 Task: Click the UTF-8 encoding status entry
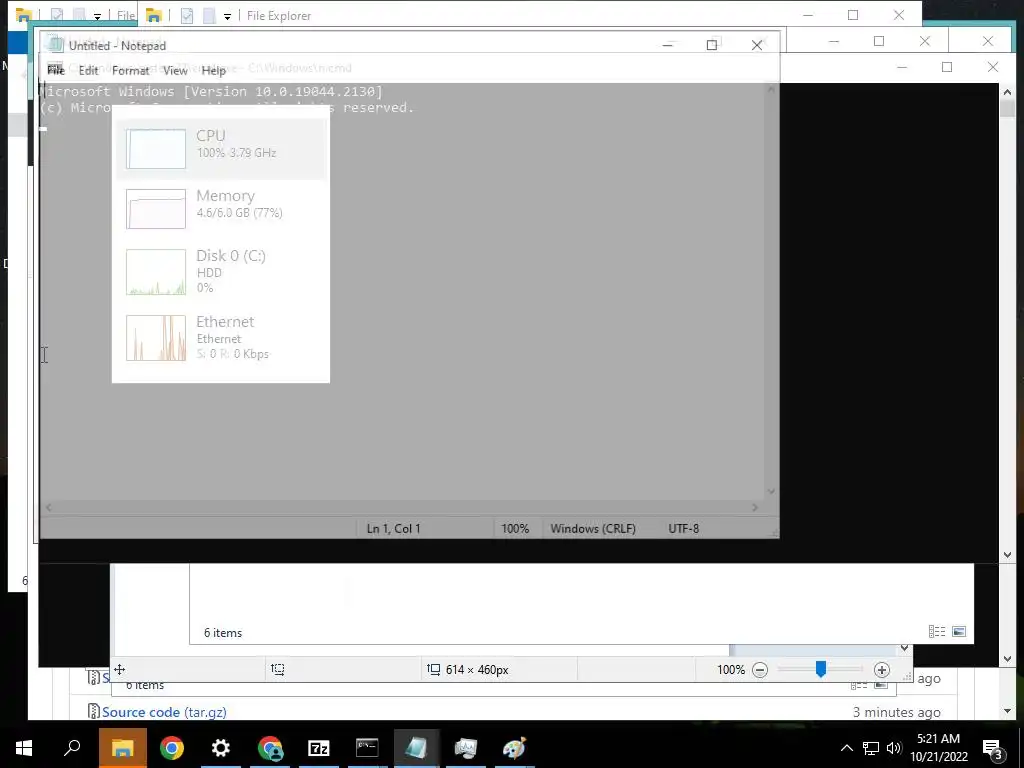683,528
